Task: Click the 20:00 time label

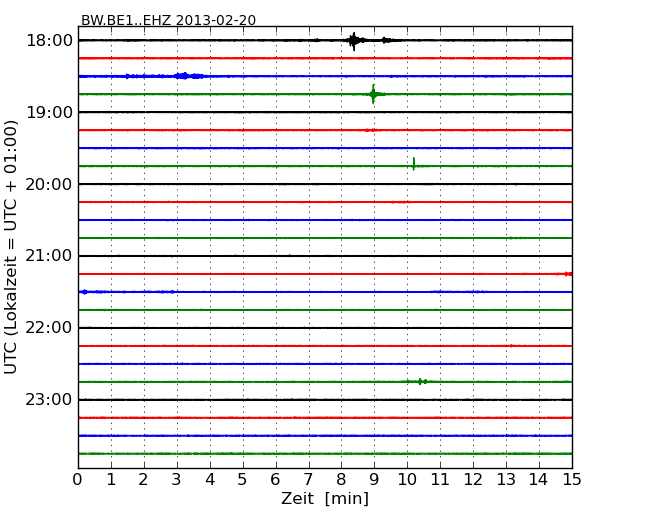Action: click(49, 184)
